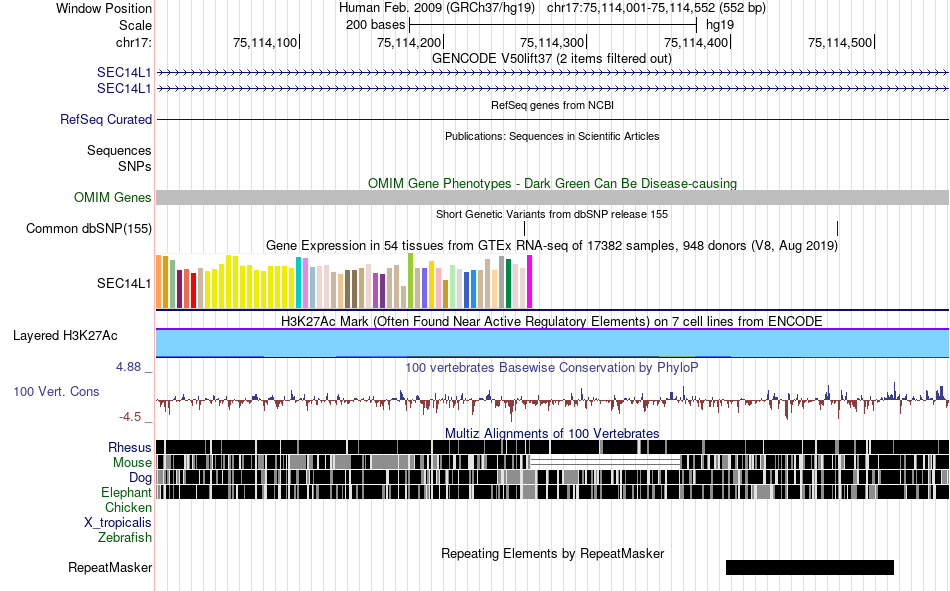Click the RefSeq Curated intron line
Image resolution: width=950 pixels, height=591 pixels.
point(553,119)
